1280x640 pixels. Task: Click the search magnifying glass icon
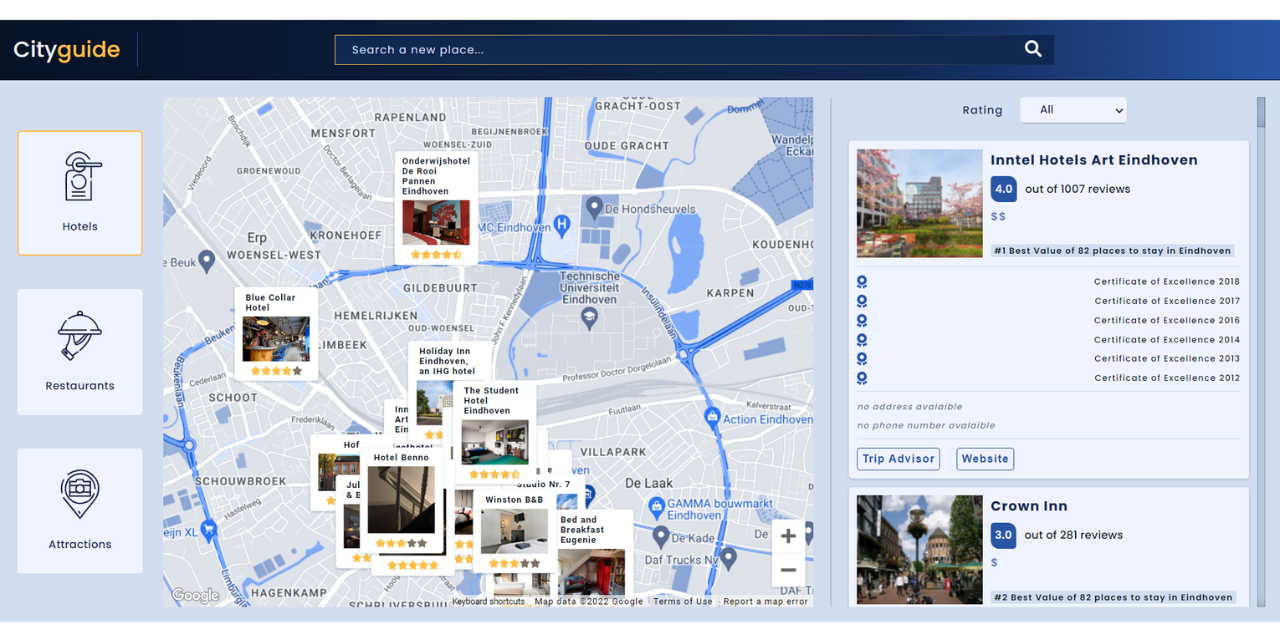(1032, 49)
